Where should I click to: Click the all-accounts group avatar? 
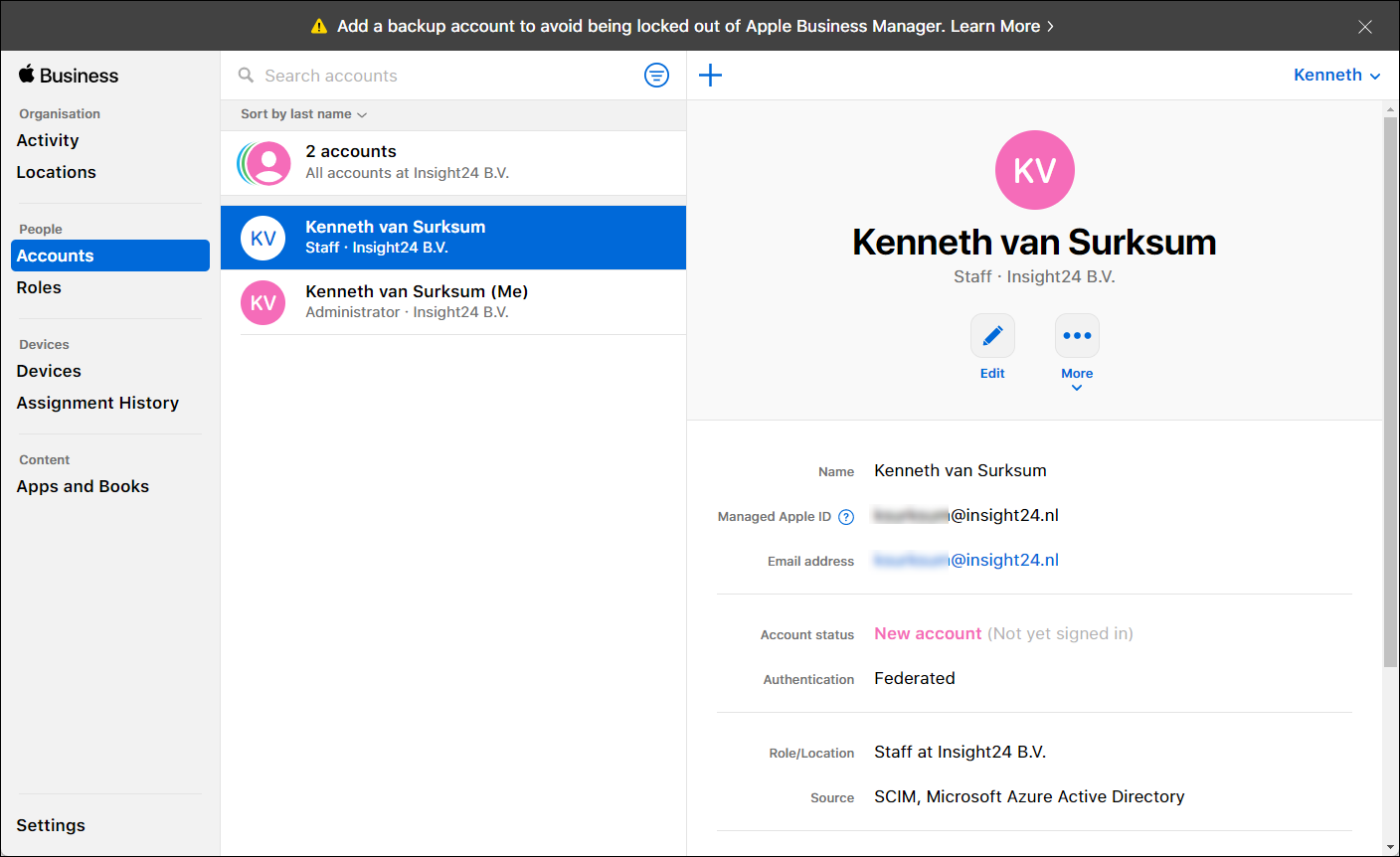pyautogui.click(x=264, y=163)
